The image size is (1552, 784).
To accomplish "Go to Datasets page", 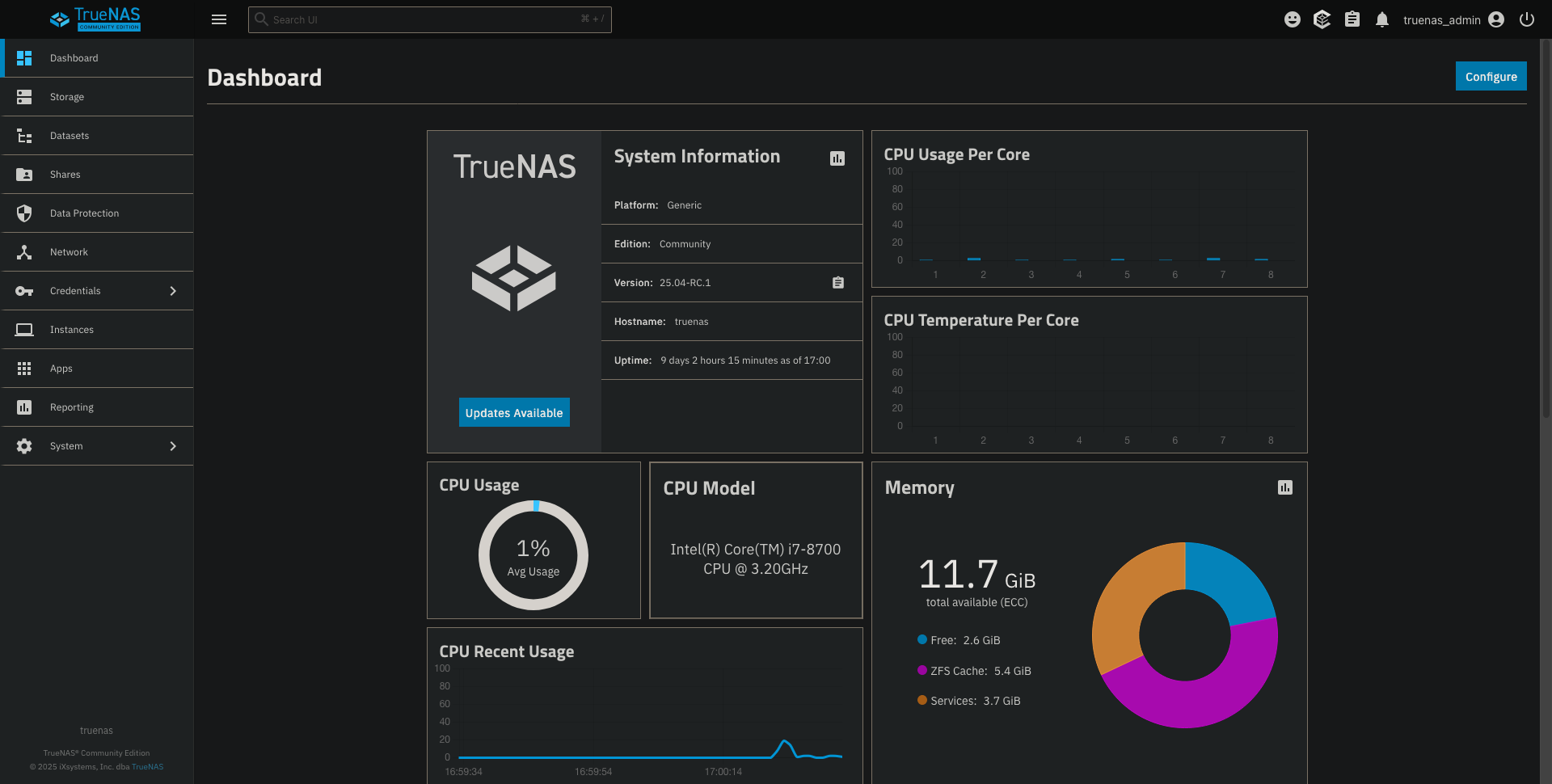I will (97, 136).
